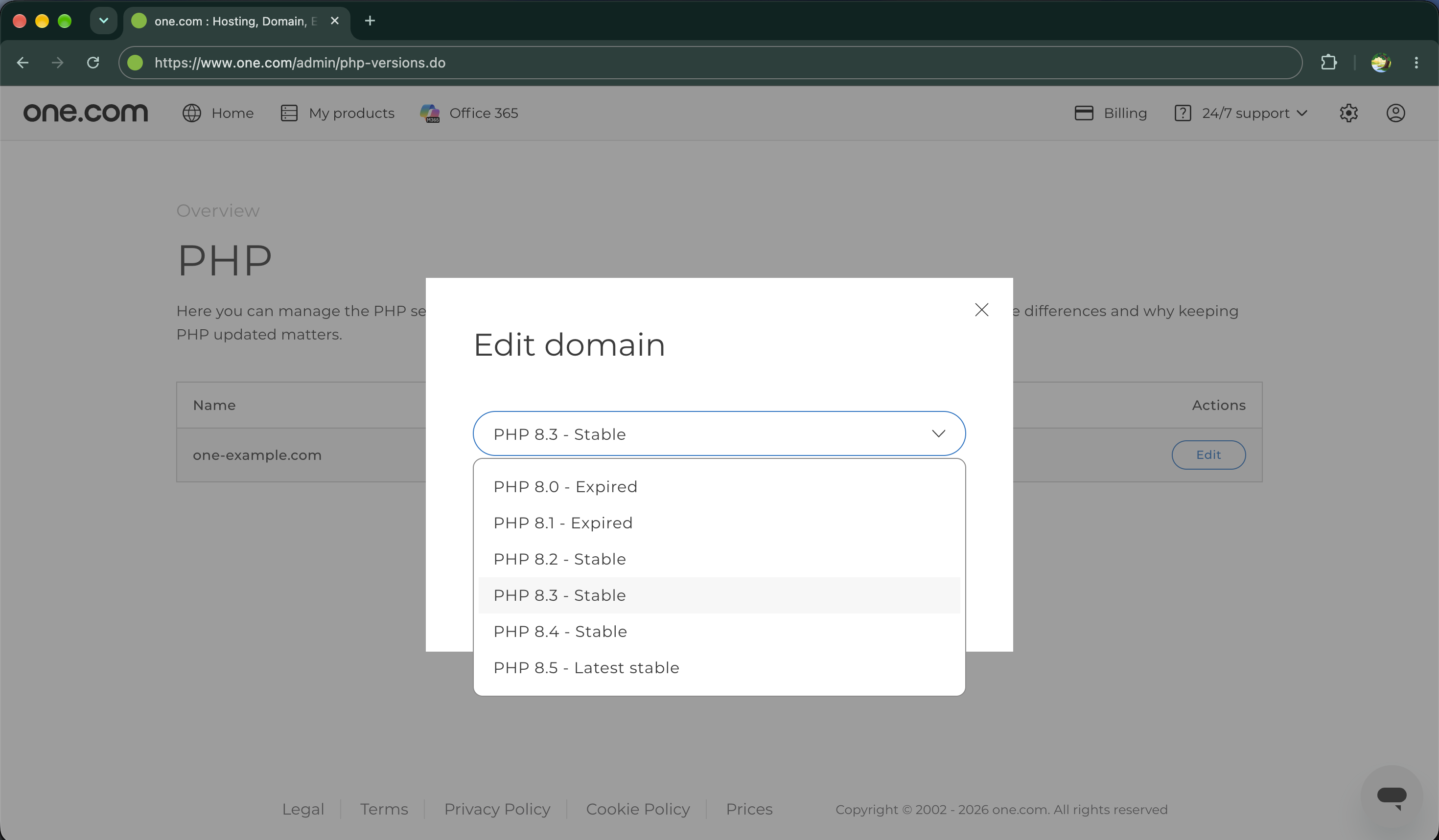The width and height of the screenshot is (1439, 840).
Task: Go back in browser history
Action: tap(23, 62)
